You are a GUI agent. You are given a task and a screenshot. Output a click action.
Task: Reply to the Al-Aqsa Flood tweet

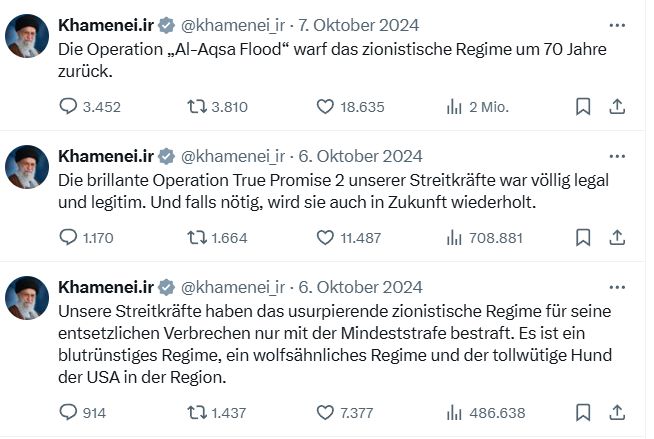(69, 106)
